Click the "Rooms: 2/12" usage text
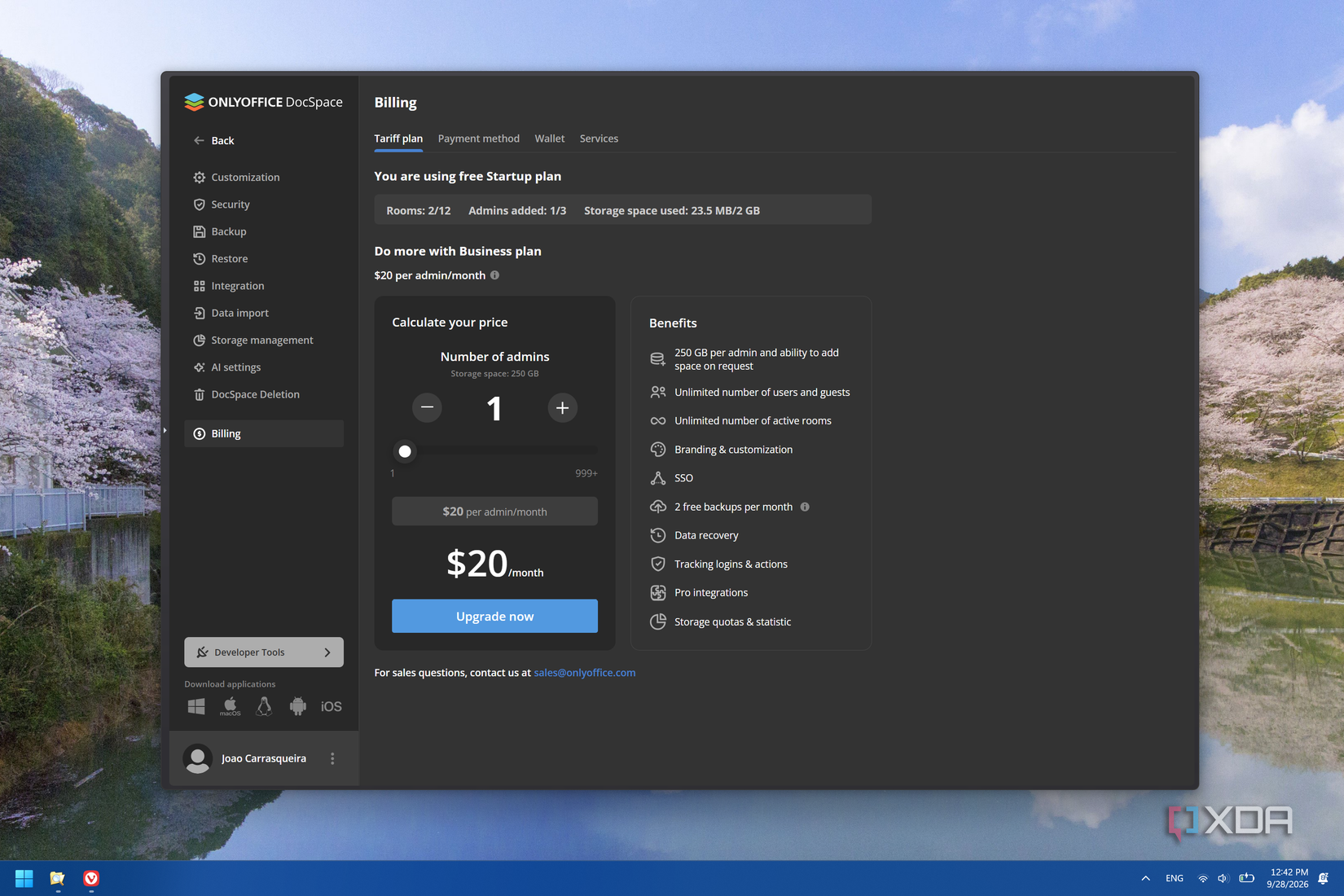Image resolution: width=1344 pixels, height=896 pixels. (x=419, y=210)
